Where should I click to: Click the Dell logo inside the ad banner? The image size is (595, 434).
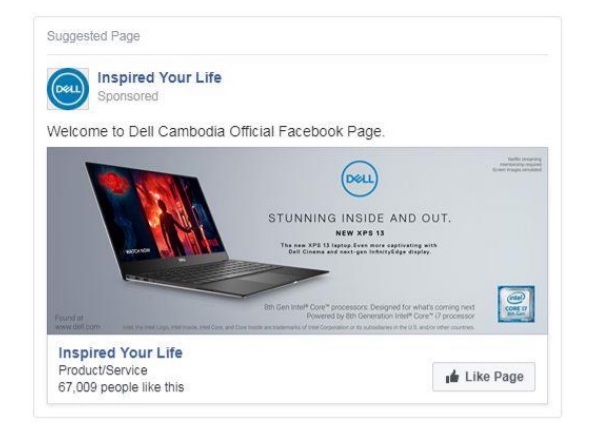359,179
